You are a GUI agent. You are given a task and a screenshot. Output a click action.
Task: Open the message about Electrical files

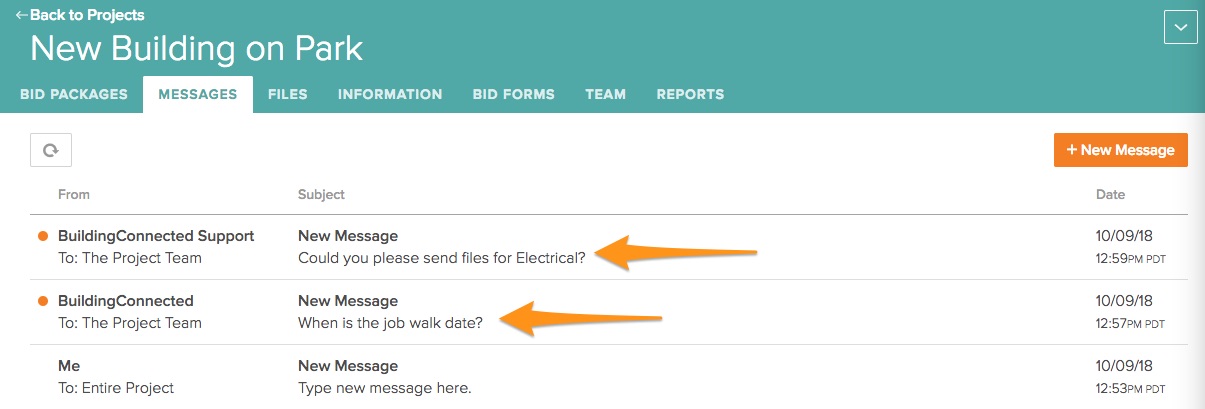(x=441, y=258)
